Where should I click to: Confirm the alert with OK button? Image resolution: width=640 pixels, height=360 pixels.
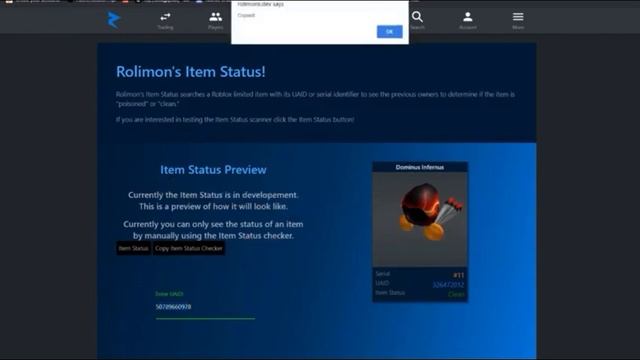coord(389,31)
